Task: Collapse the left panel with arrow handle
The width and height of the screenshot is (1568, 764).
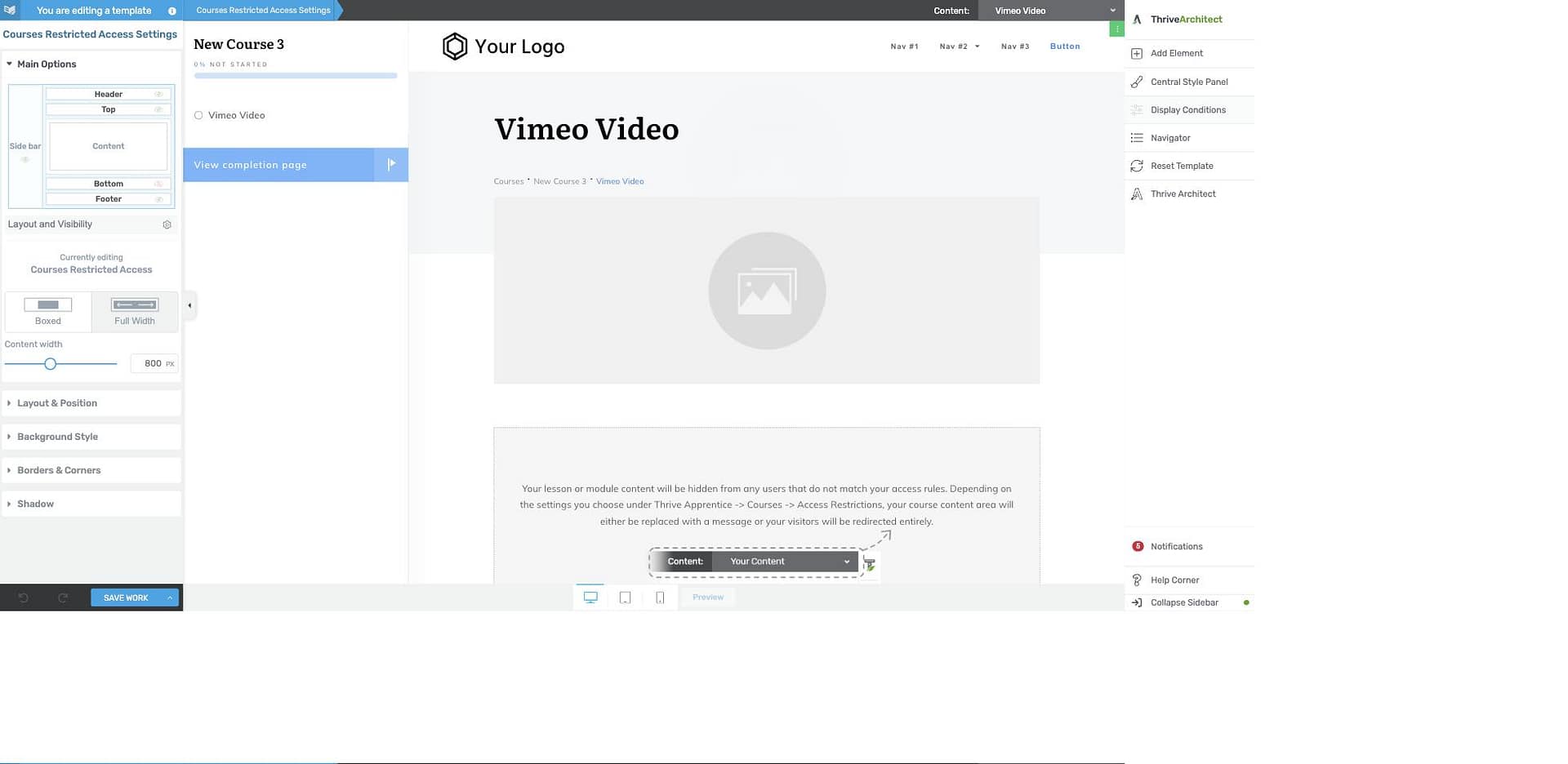Action: pos(189,305)
